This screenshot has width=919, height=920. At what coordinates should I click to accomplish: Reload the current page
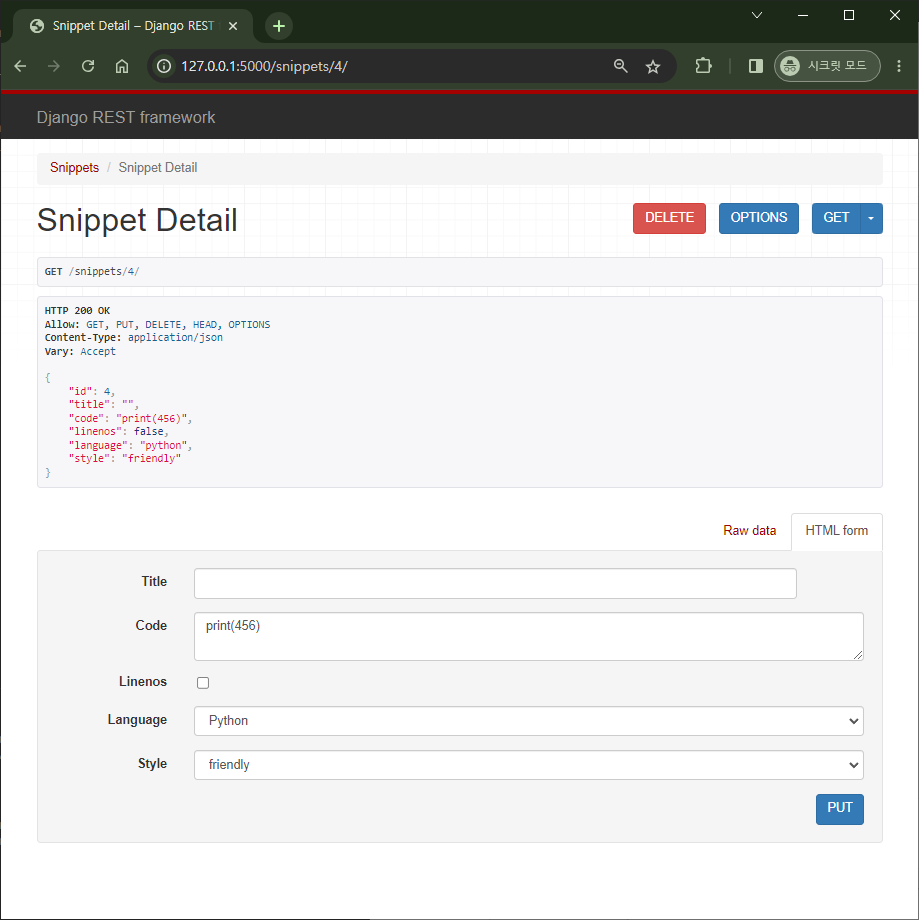coord(88,66)
